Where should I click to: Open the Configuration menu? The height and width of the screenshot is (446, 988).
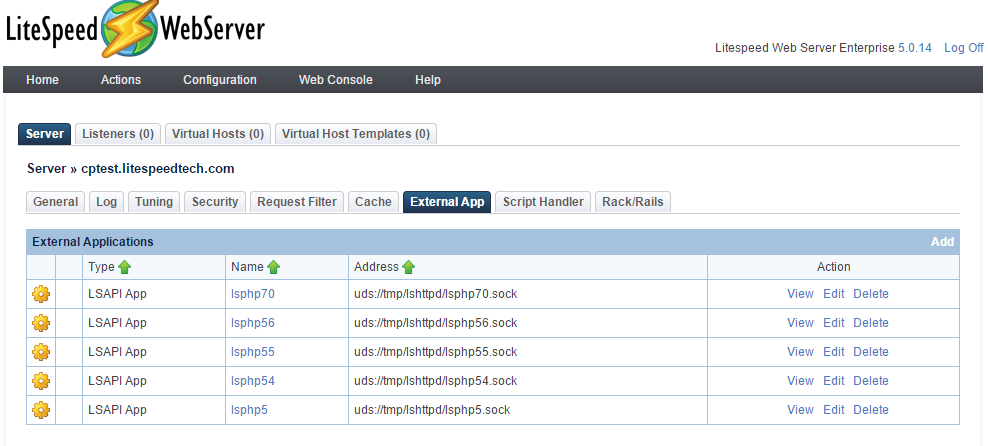(x=220, y=80)
